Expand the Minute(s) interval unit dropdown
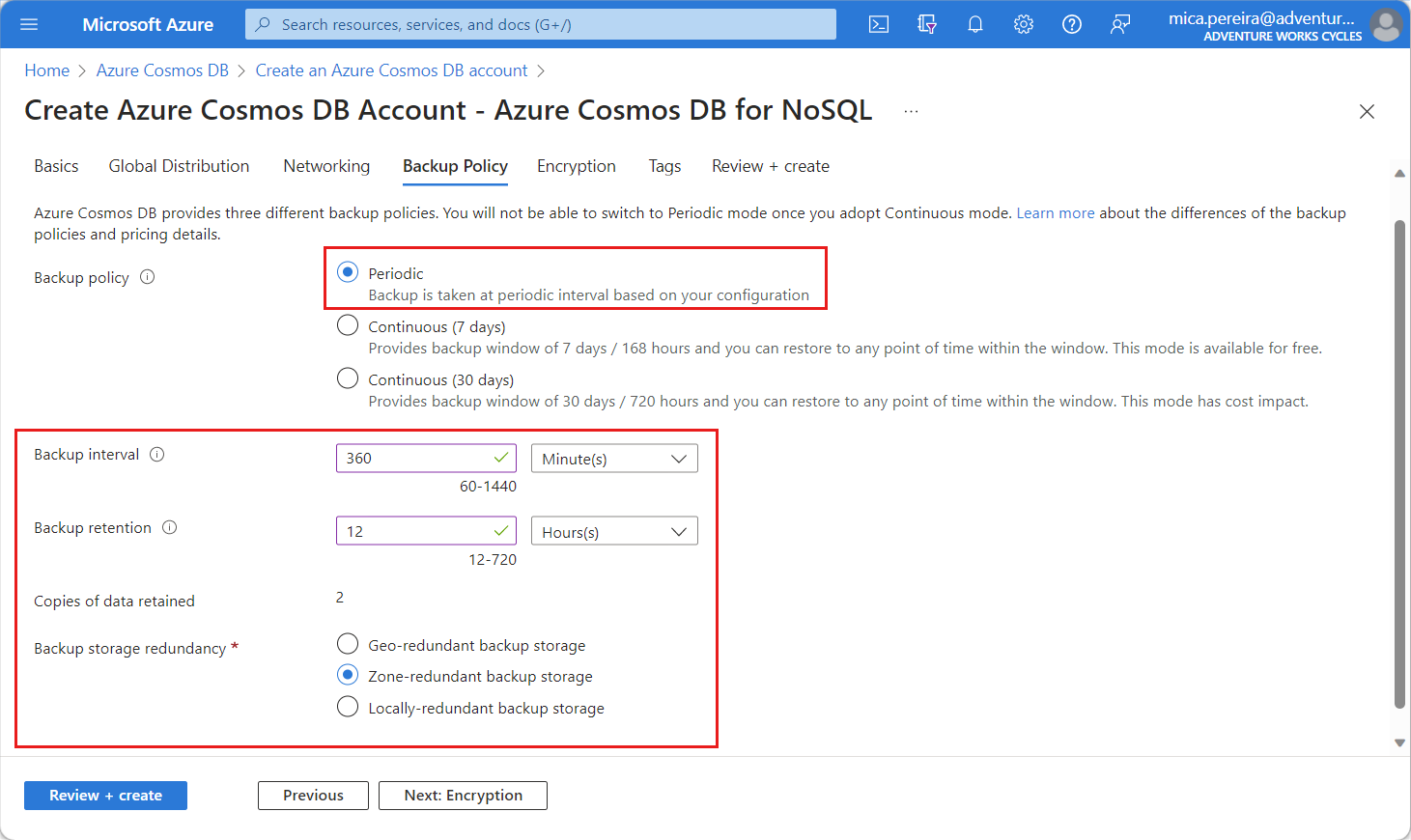The height and width of the screenshot is (840, 1411). [x=614, y=459]
